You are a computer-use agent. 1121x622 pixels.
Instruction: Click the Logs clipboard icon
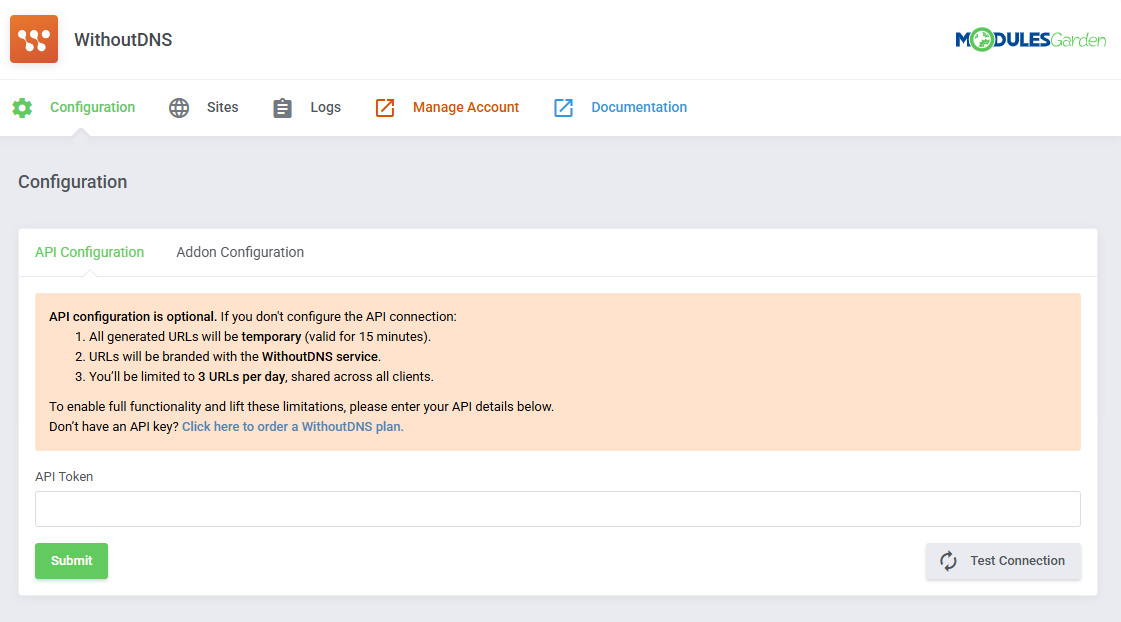(x=282, y=107)
